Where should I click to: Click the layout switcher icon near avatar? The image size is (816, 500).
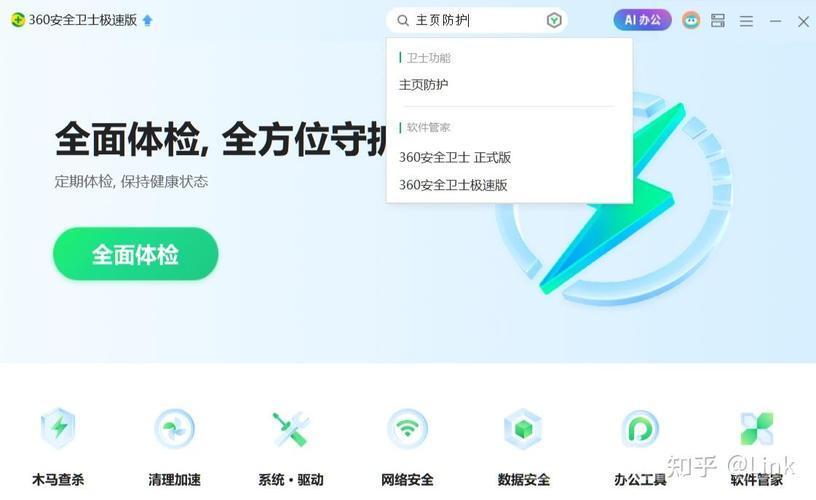[x=718, y=20]
